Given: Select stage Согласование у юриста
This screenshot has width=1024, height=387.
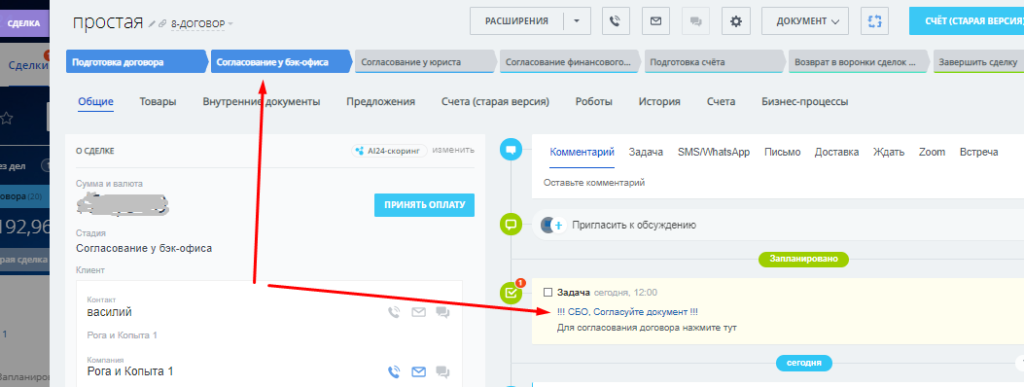Looking at the screenshot, I should [x=425, y=63].
